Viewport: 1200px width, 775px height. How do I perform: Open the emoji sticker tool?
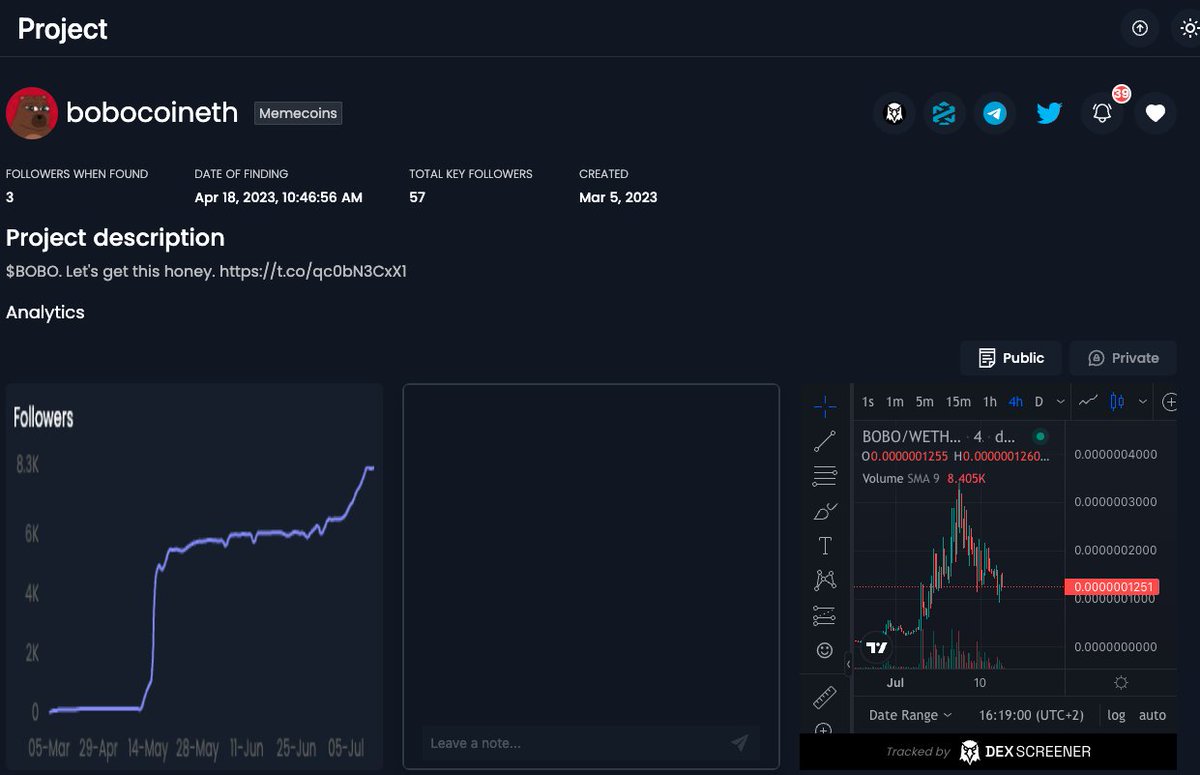point(824,650)
